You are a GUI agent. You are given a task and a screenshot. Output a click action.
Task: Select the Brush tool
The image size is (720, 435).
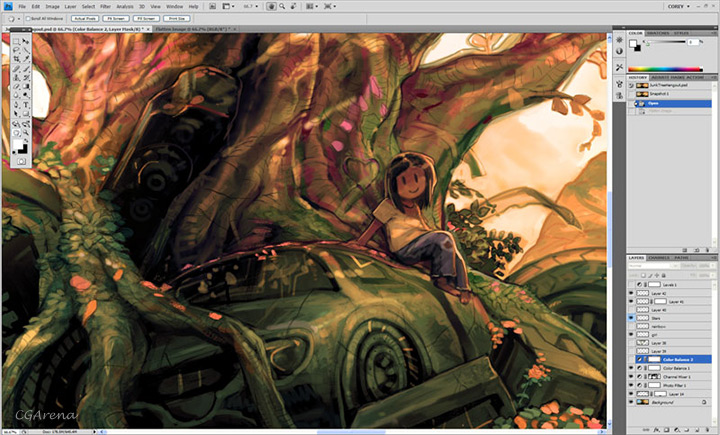click(26, 68)
